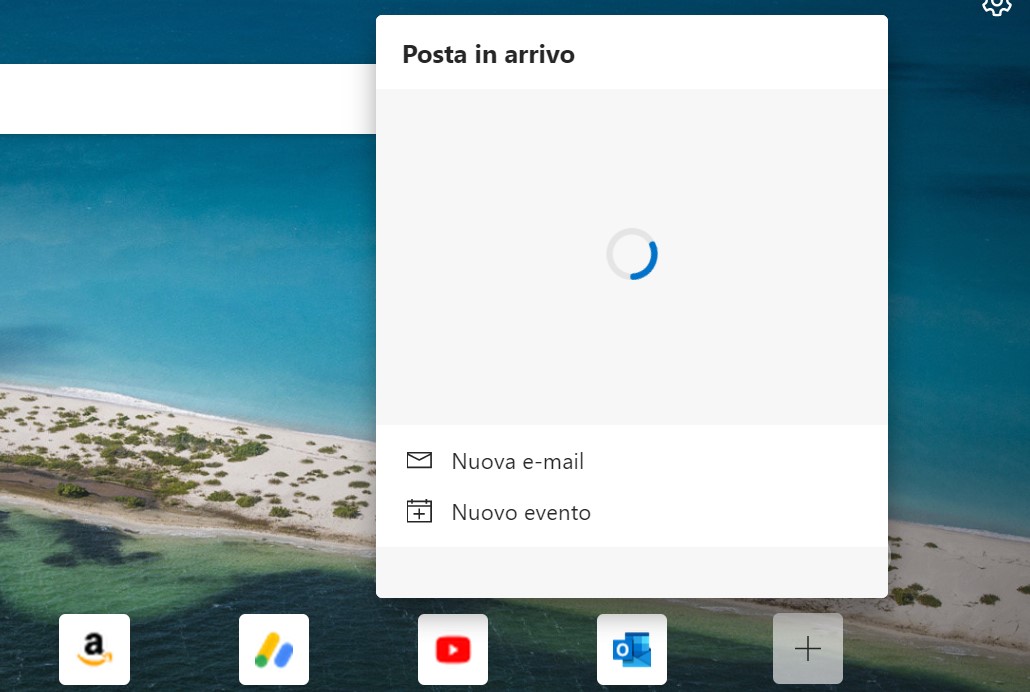Click the Posta in arrivo heading
The height and width of the screenshot is (692, 1030).
click(488, 54)
